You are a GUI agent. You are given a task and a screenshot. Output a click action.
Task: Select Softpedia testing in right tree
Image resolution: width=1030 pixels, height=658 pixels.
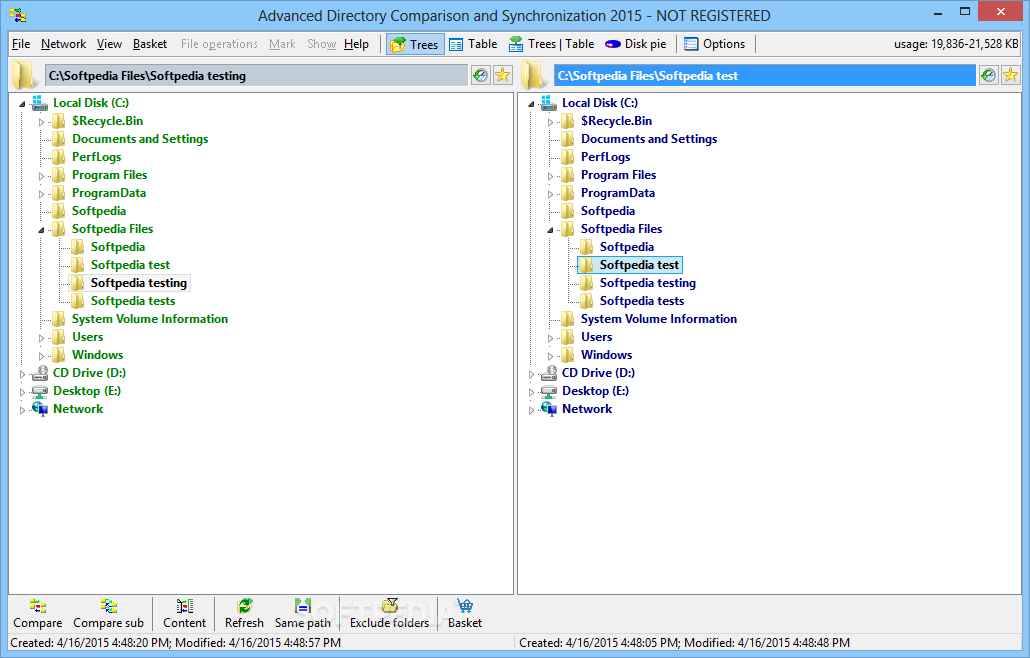[x=648, y=283]
